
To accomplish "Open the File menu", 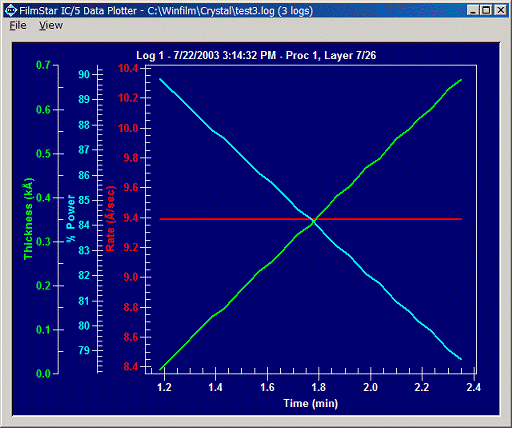I will [18, 25].
